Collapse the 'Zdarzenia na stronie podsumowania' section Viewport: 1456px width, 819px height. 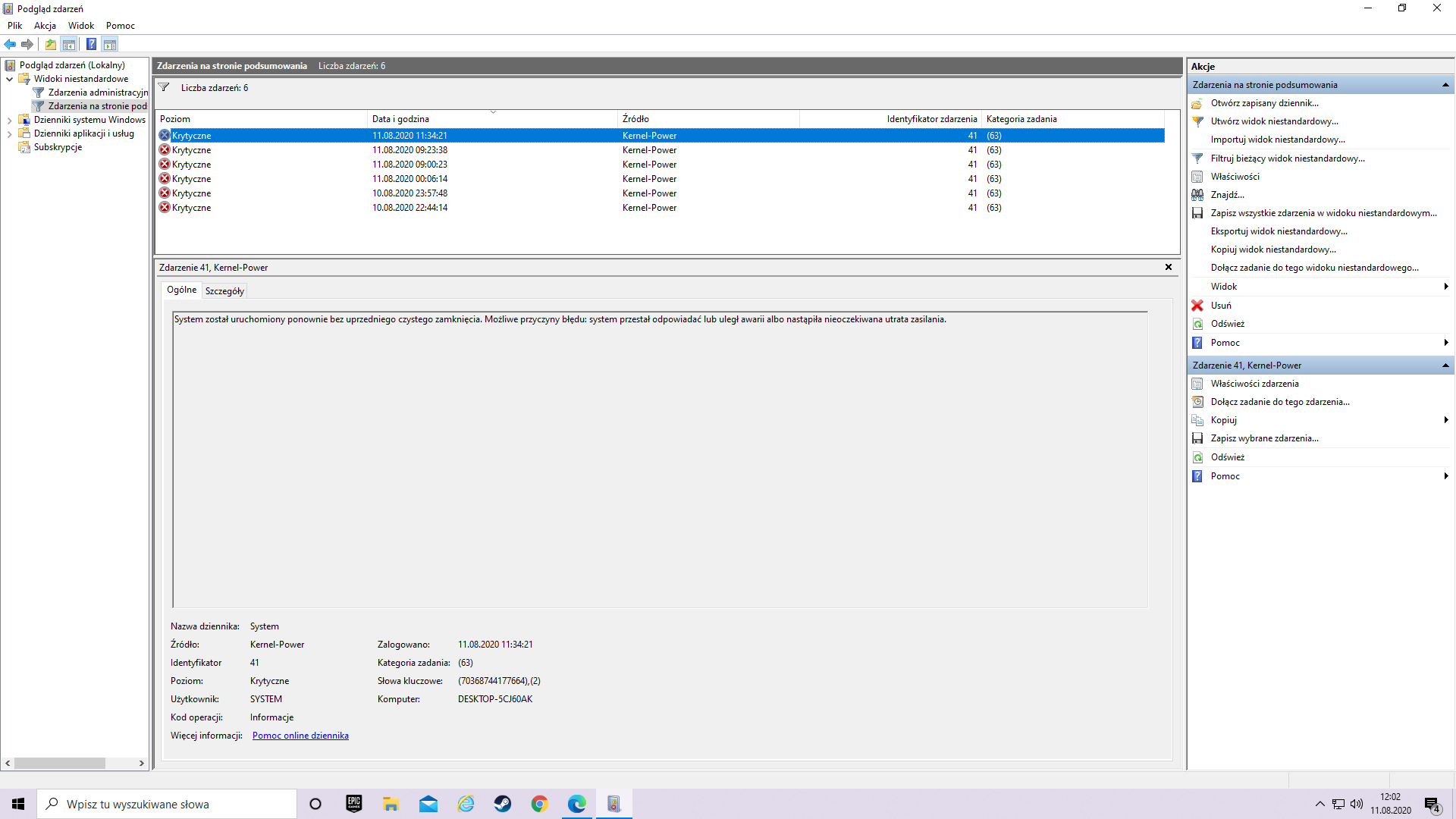1447,84
